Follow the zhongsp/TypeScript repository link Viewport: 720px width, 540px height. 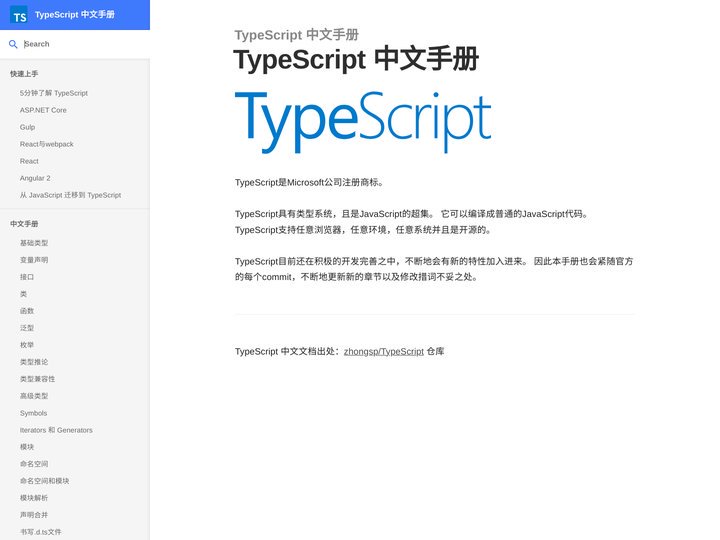384,352
